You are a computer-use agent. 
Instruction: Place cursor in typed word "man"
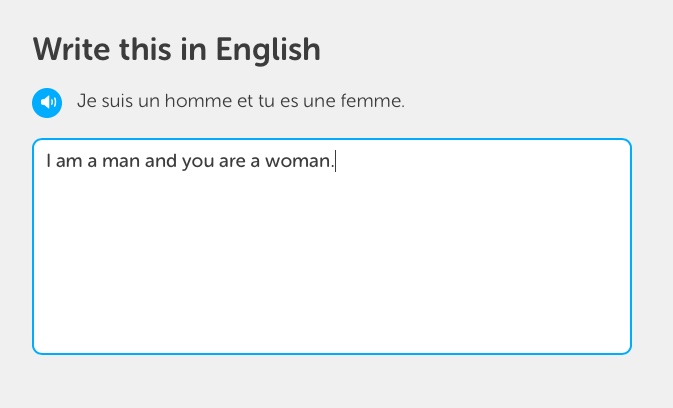tap(121, 161)
